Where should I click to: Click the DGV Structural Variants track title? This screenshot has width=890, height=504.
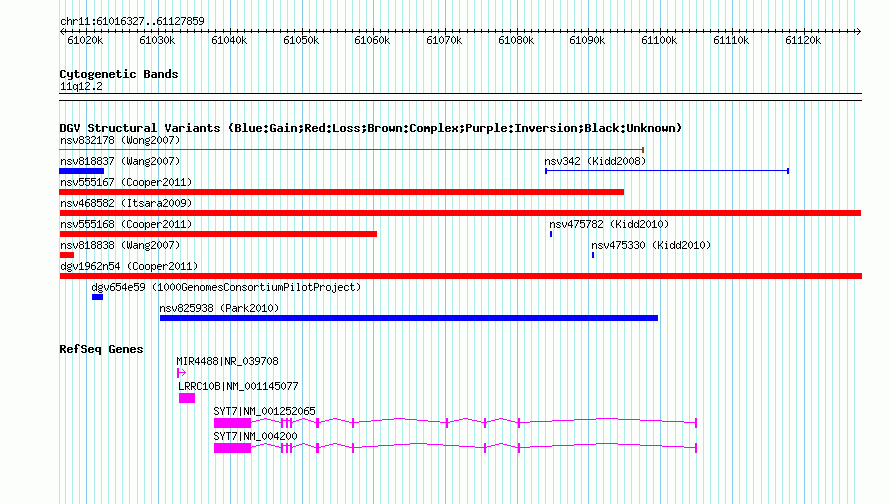point(371,128)
